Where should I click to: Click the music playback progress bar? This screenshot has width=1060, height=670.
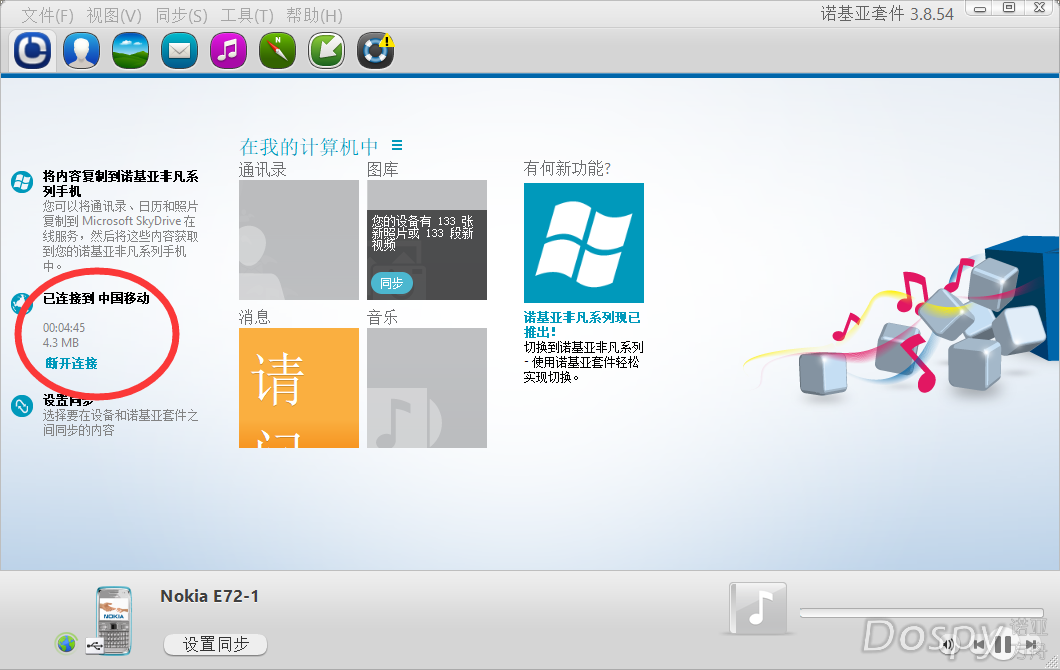point(921,613)
